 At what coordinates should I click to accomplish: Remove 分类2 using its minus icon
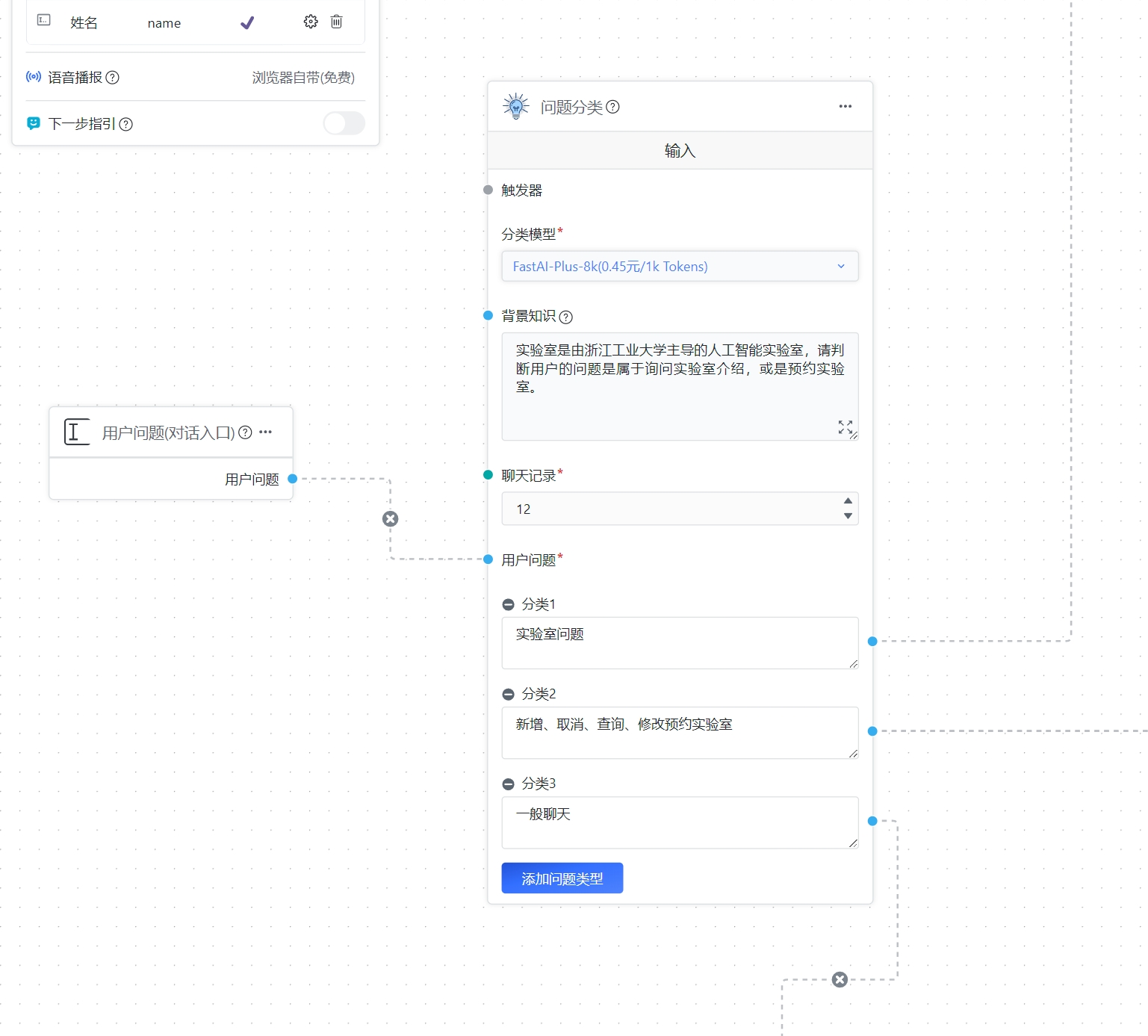coord(509,694)
